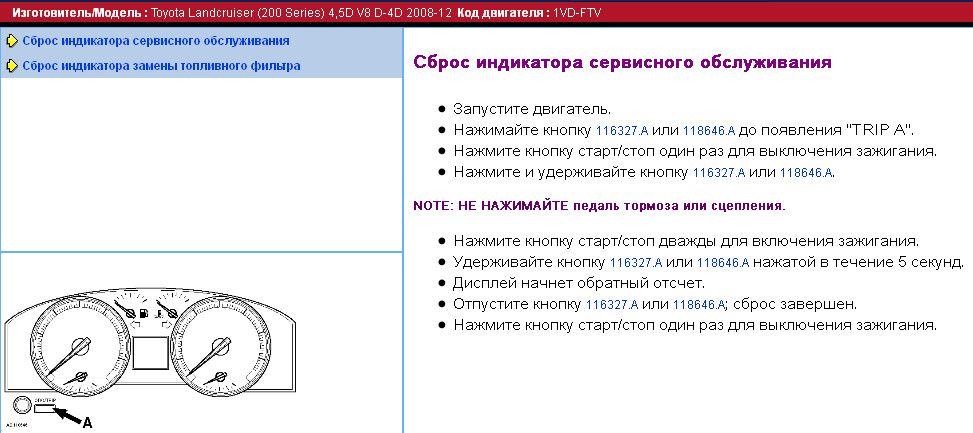Click 'Нажмите кнопку старт/стоп дважды' step text

(x=686, y=241)
